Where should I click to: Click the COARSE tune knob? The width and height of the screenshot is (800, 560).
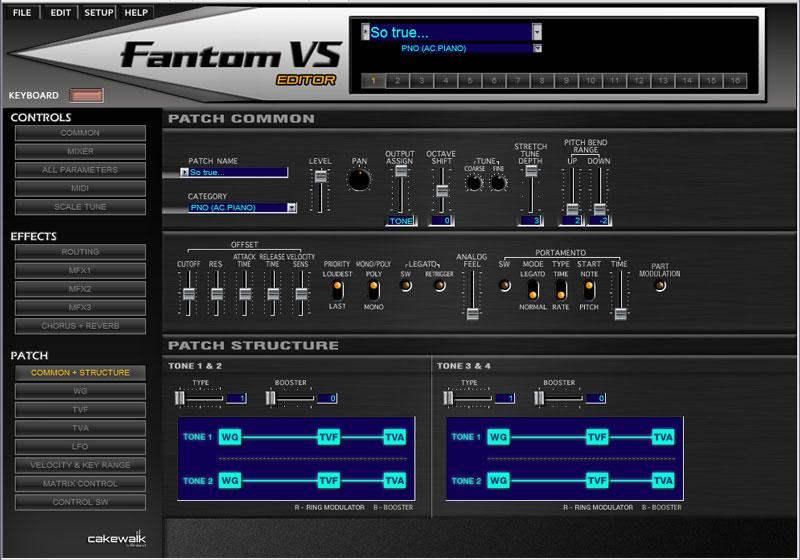tap(473, 183)
